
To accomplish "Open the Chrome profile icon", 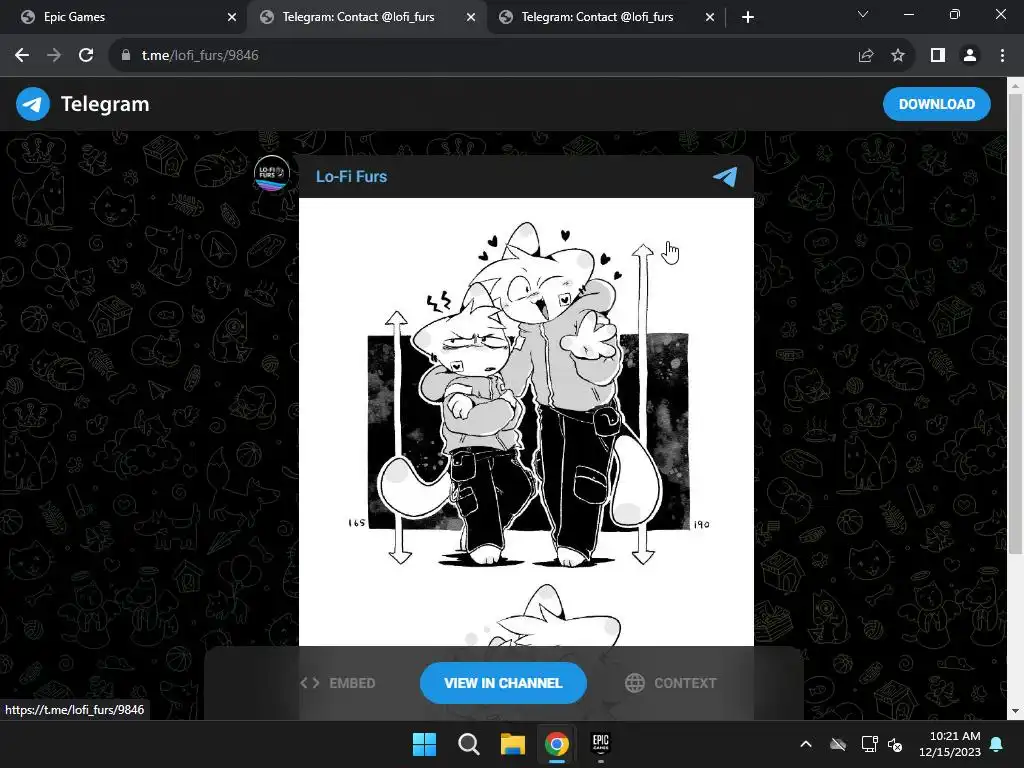I will 970,56.
